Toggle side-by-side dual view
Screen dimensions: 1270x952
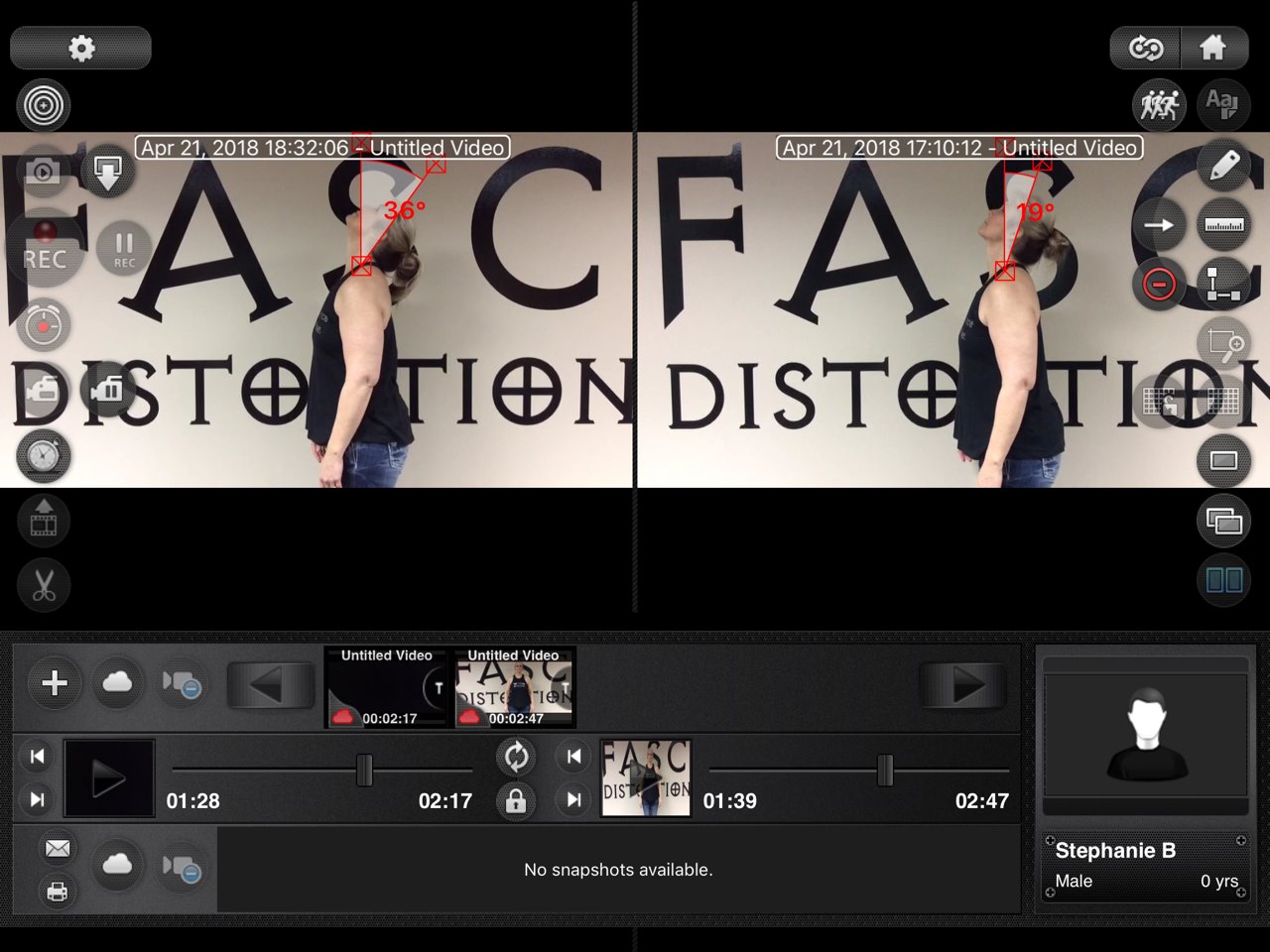pos(1223,579)
